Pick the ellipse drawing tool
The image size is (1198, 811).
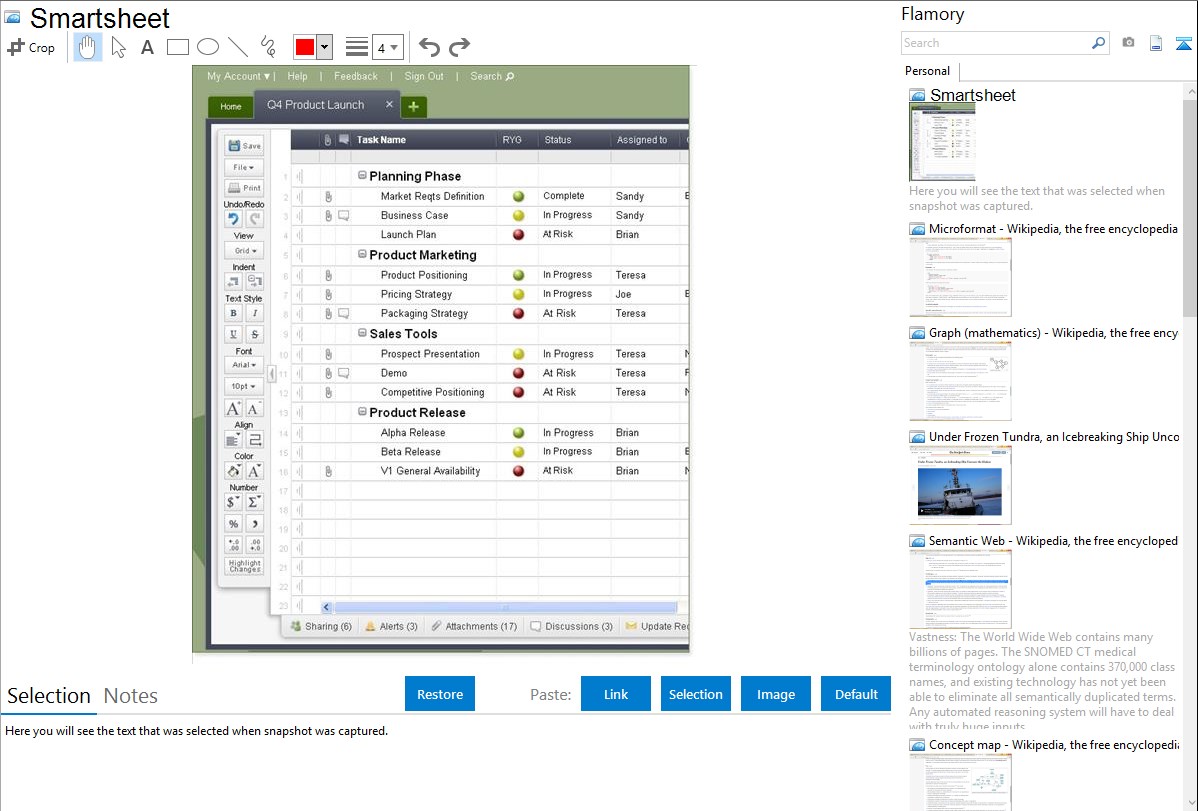208,47
